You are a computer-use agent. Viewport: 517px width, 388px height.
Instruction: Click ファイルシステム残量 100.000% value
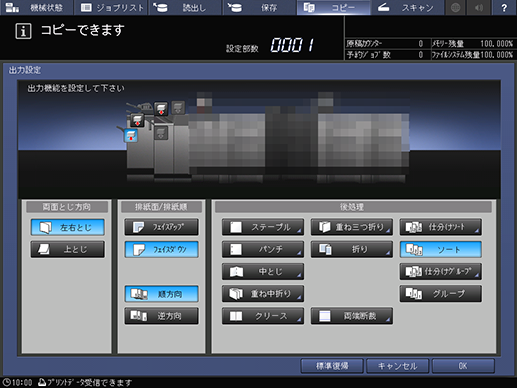497,55
